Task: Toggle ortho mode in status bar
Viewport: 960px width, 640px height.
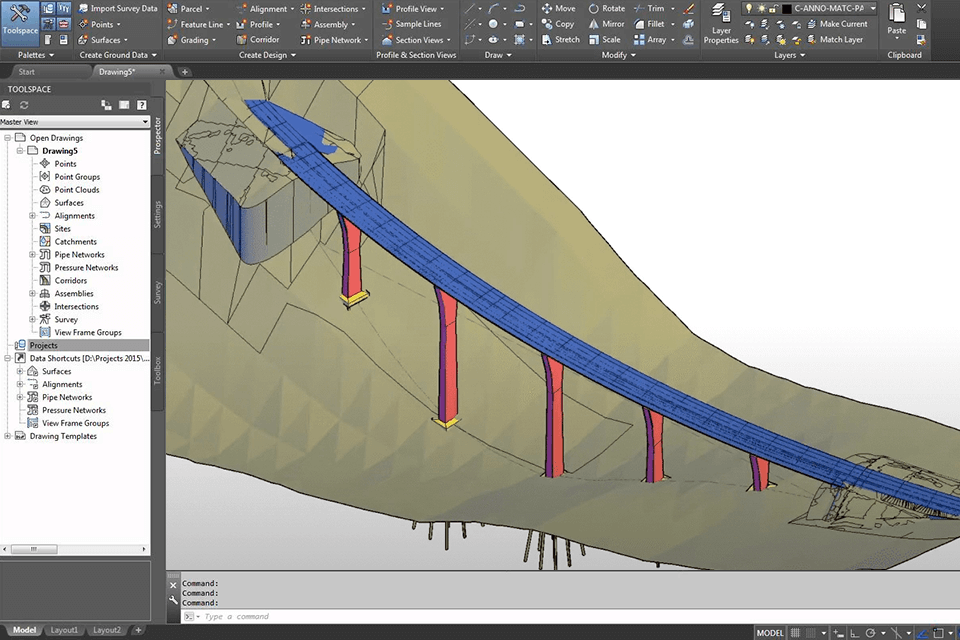Action: [855, 633]
